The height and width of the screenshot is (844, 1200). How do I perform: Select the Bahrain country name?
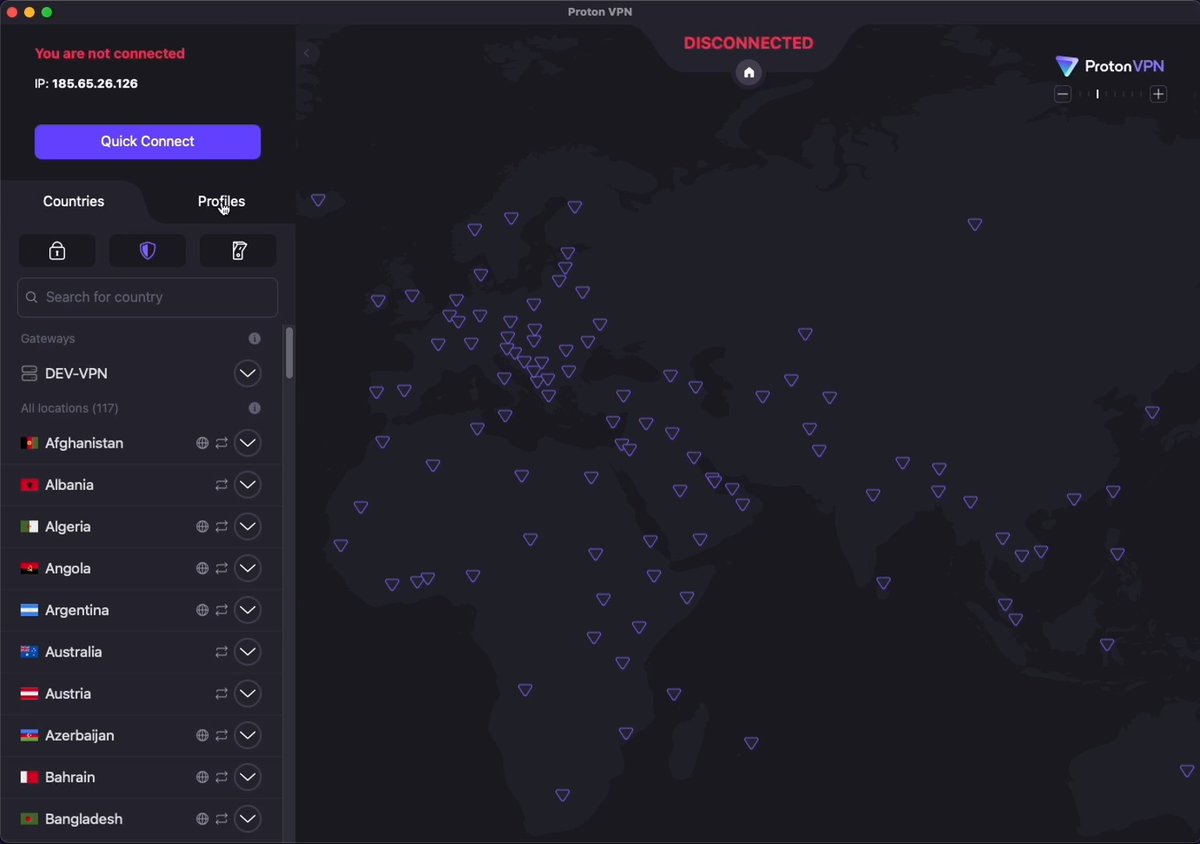70,777
